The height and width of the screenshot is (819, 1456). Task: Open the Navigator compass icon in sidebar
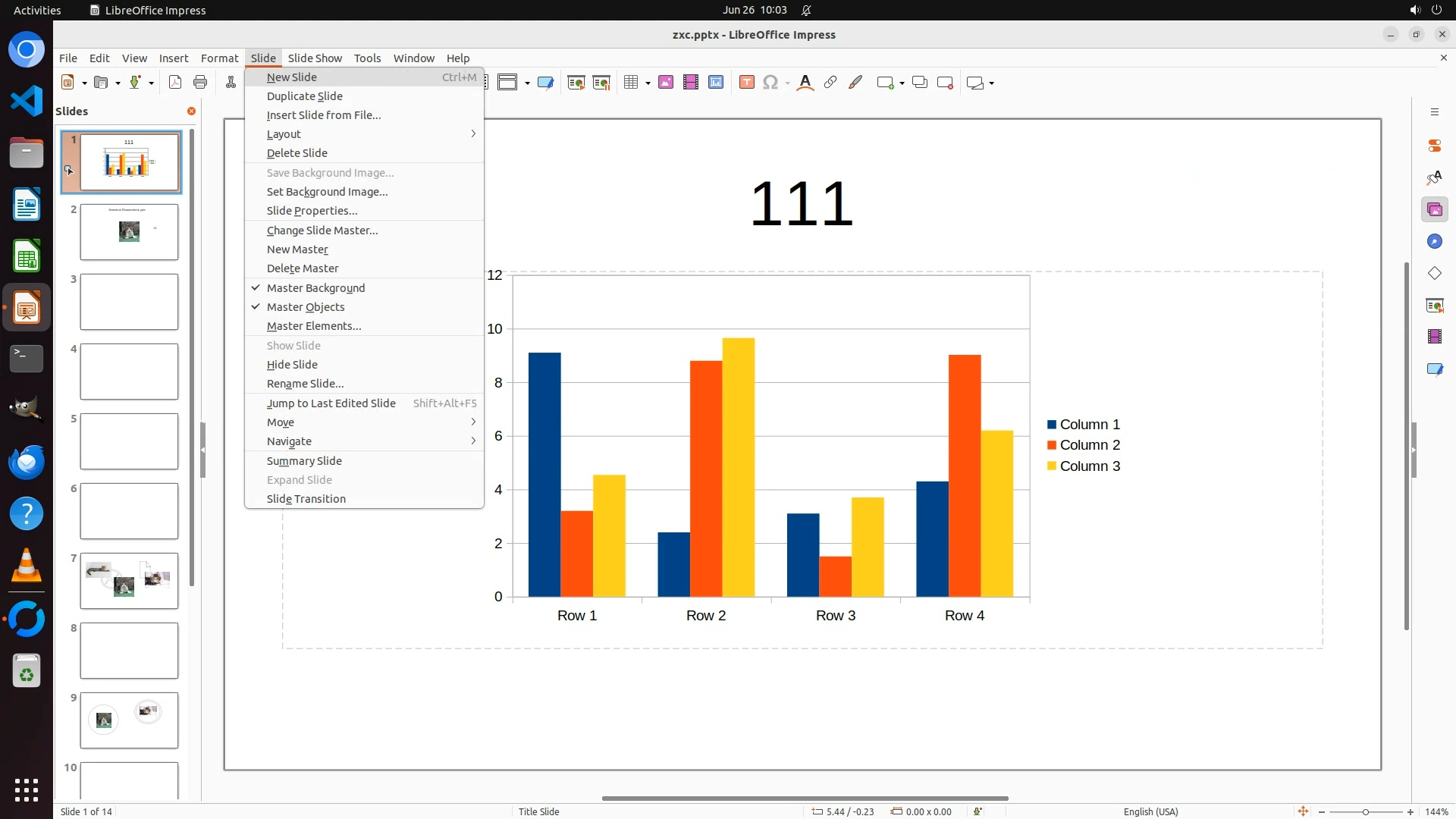(1434, 241)
